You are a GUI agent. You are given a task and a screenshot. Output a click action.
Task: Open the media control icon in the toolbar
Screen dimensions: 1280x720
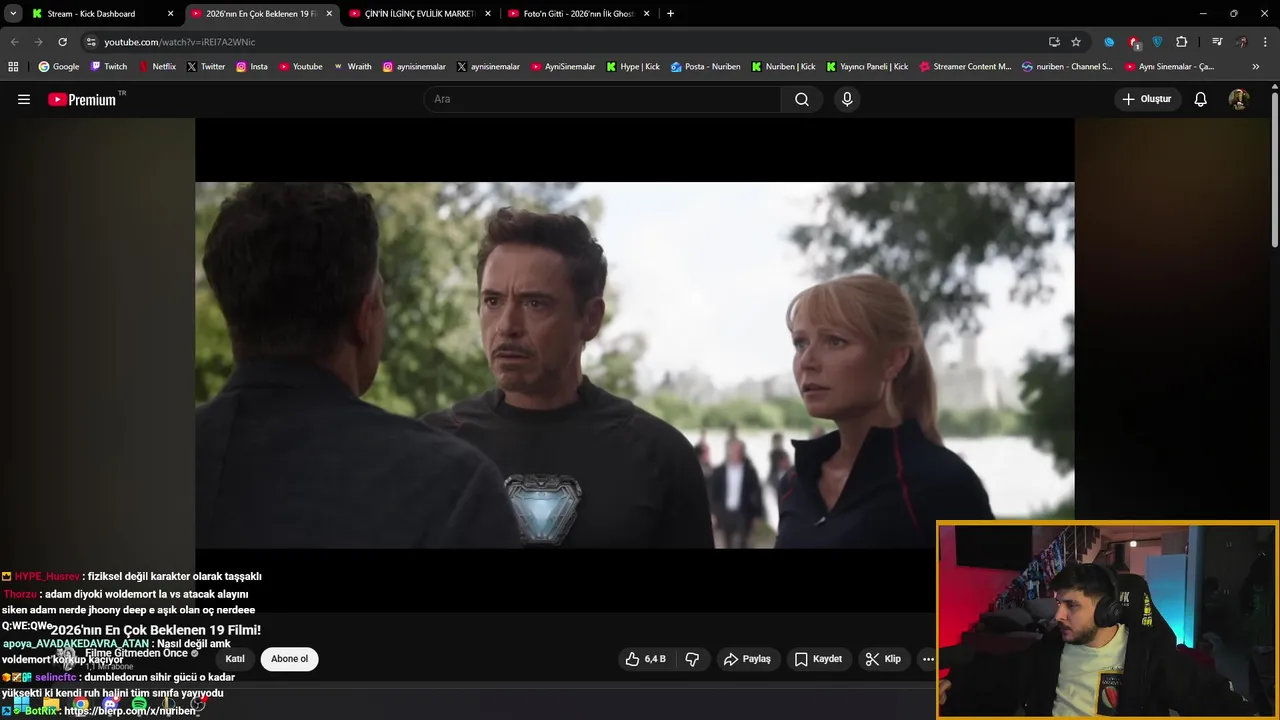[1217, 42]
